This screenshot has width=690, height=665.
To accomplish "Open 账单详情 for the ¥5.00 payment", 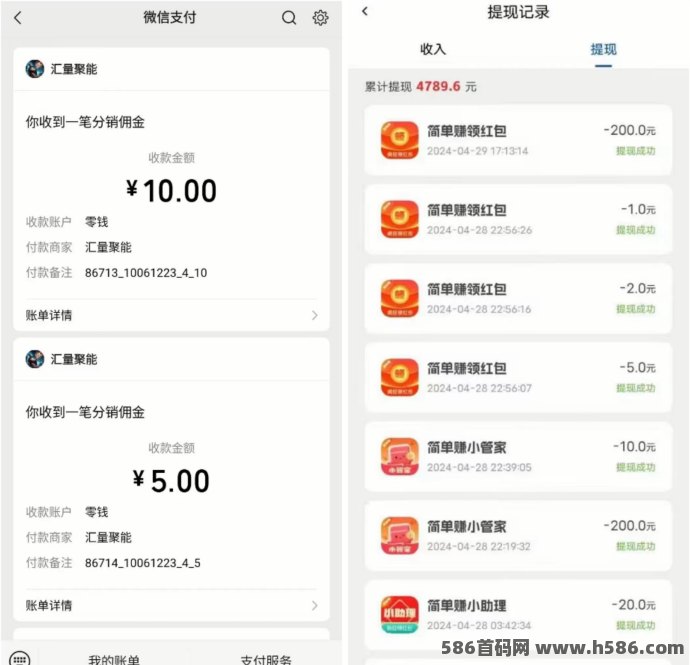I will pos(171,606).
